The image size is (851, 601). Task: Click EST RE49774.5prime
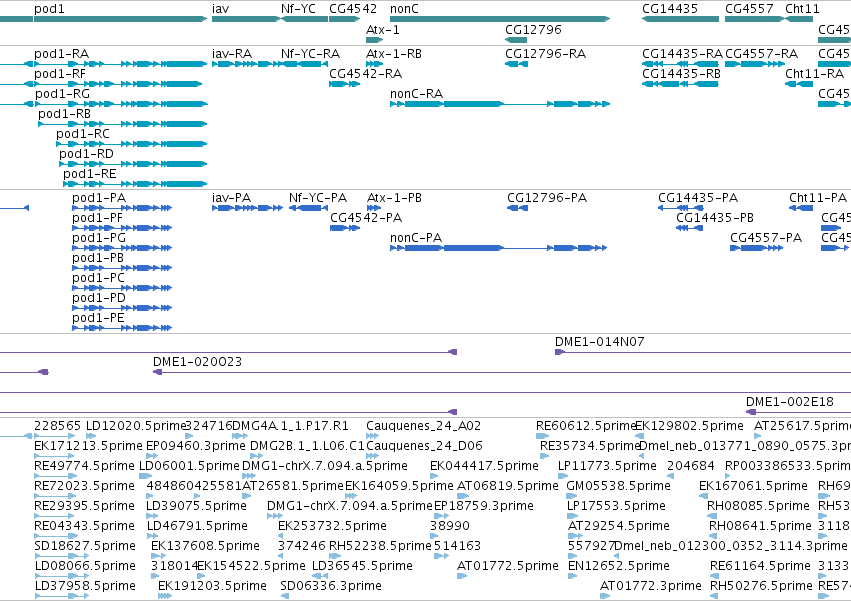84,466
